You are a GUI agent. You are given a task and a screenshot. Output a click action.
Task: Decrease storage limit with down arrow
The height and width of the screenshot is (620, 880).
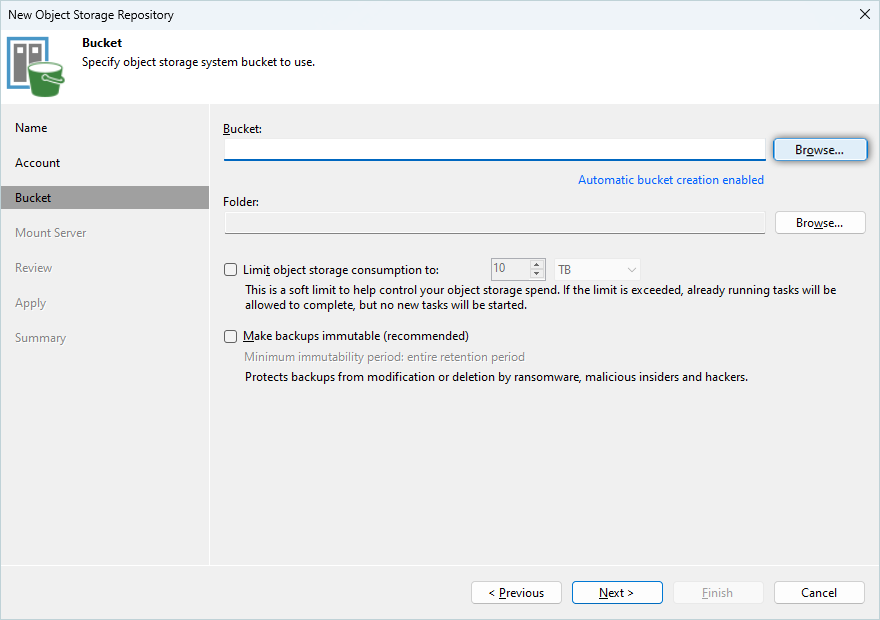click(537, 275)
